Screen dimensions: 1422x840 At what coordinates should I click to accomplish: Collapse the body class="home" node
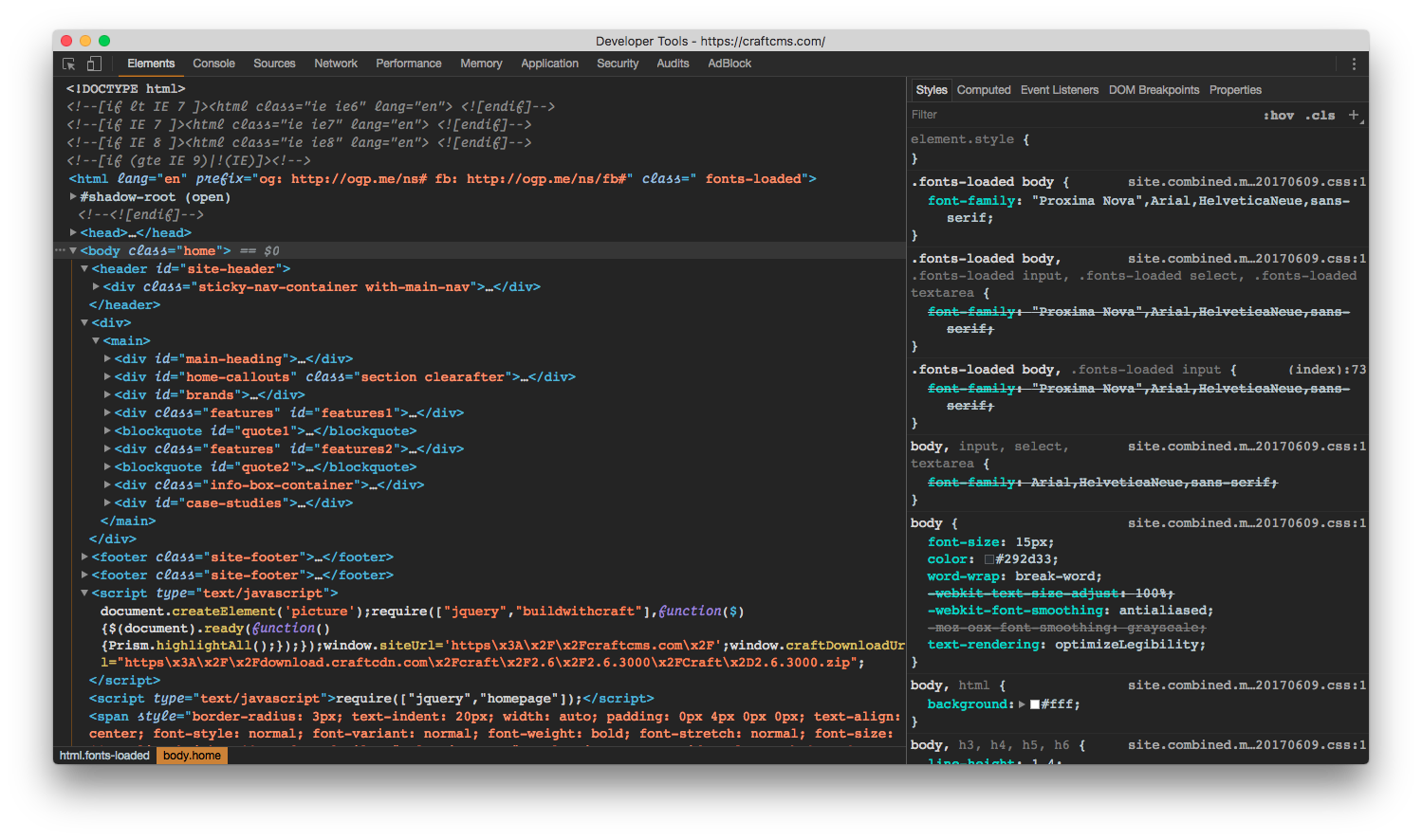[73, 251]
